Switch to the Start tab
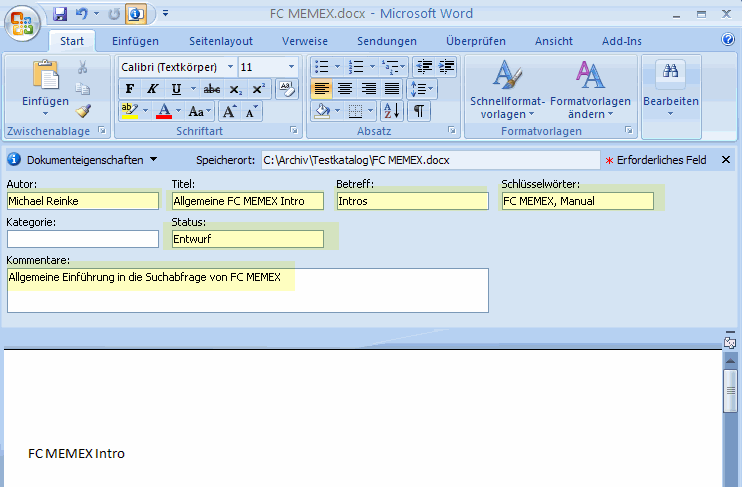This screenshot has height=487, width=742. click(x=72, y=41)
